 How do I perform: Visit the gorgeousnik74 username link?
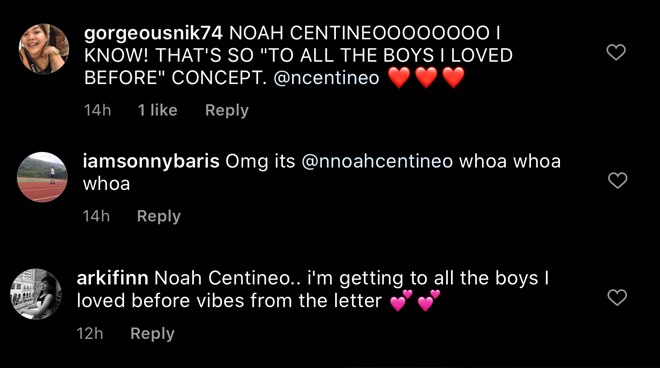[x=153, y=34]
